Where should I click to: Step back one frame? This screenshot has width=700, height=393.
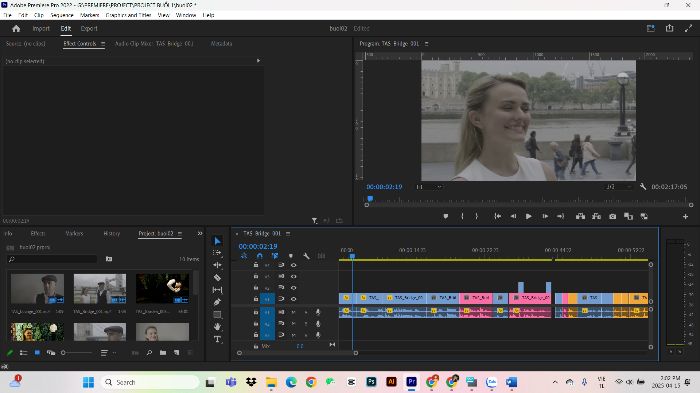point(513,216)
